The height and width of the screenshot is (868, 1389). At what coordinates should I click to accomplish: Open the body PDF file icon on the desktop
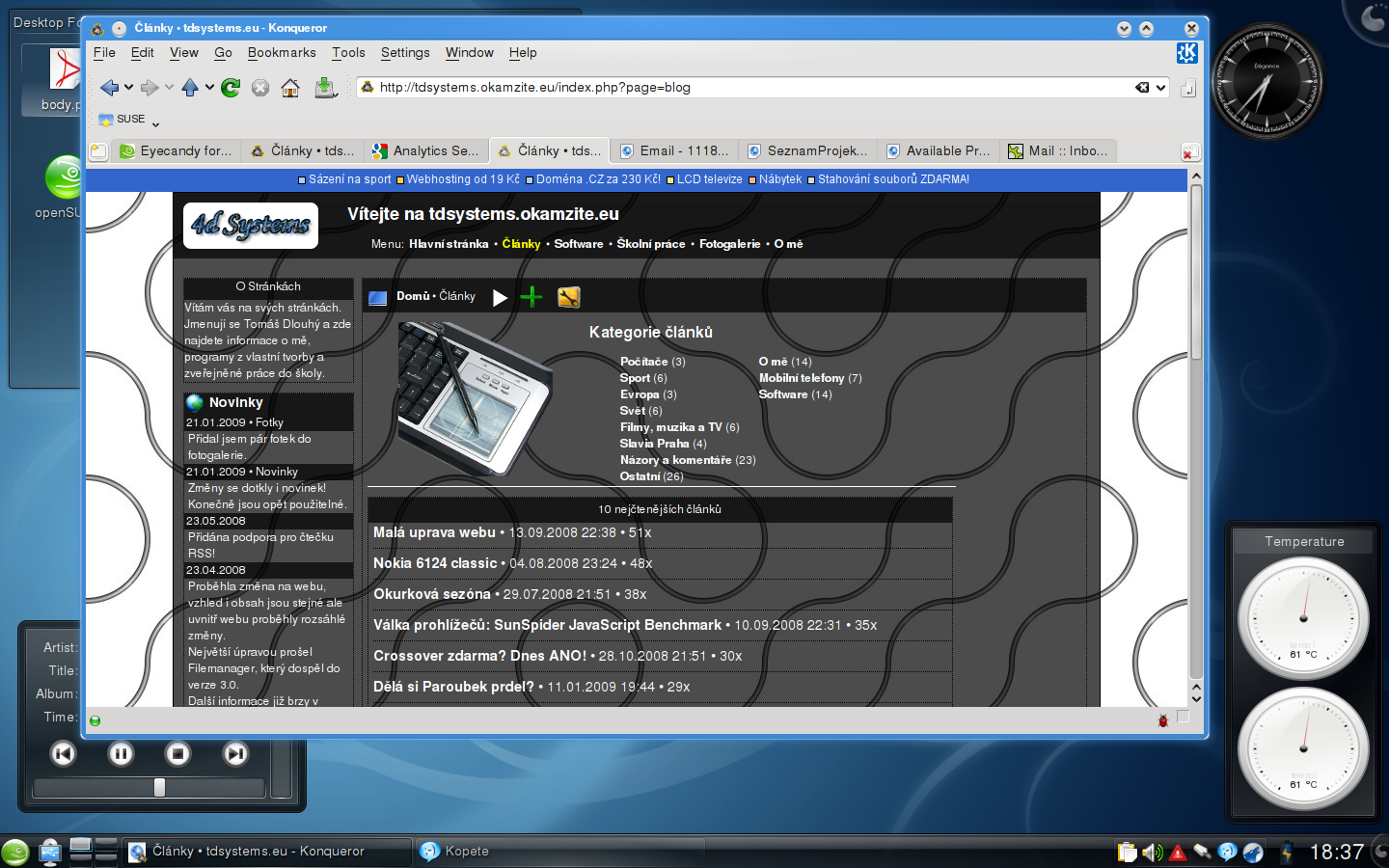pyautogui.click(x=64, y=79)
